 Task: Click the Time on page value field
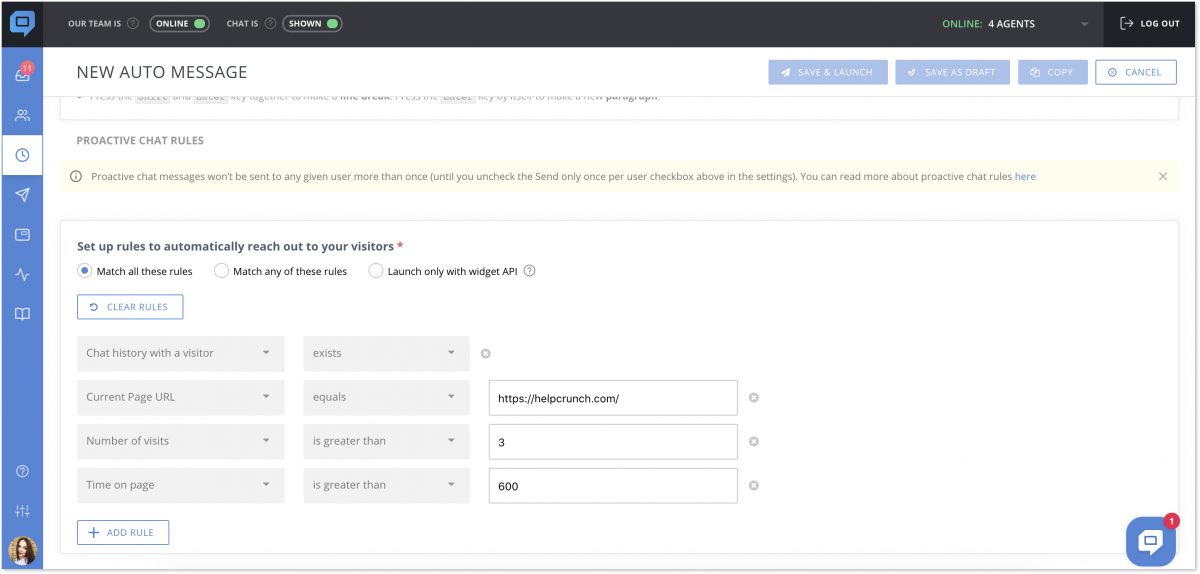pyautogui.click(x=612, y=486)
